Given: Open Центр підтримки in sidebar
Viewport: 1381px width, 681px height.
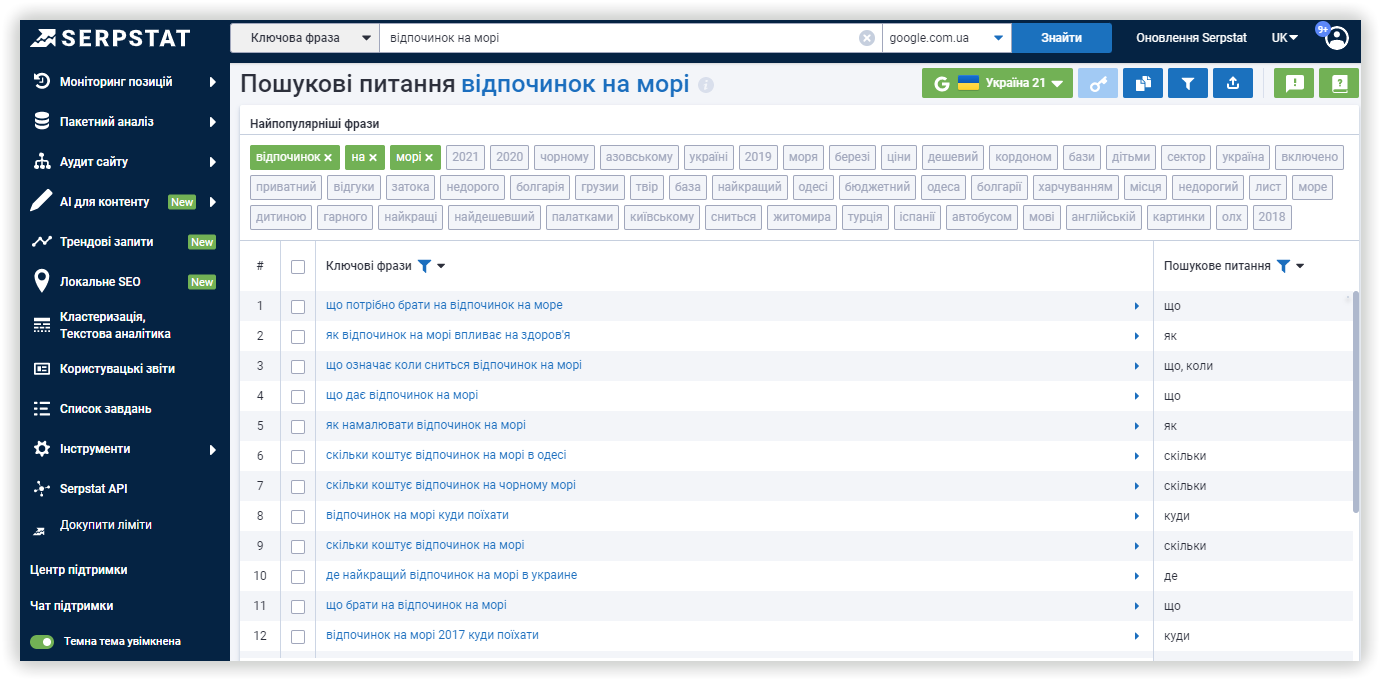Looking at the screenshot, I should [x=79, y=570].
